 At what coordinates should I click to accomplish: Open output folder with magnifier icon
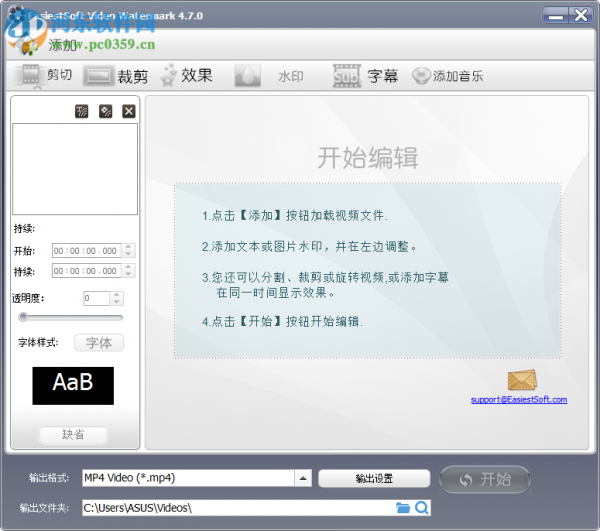coord(422,508)
